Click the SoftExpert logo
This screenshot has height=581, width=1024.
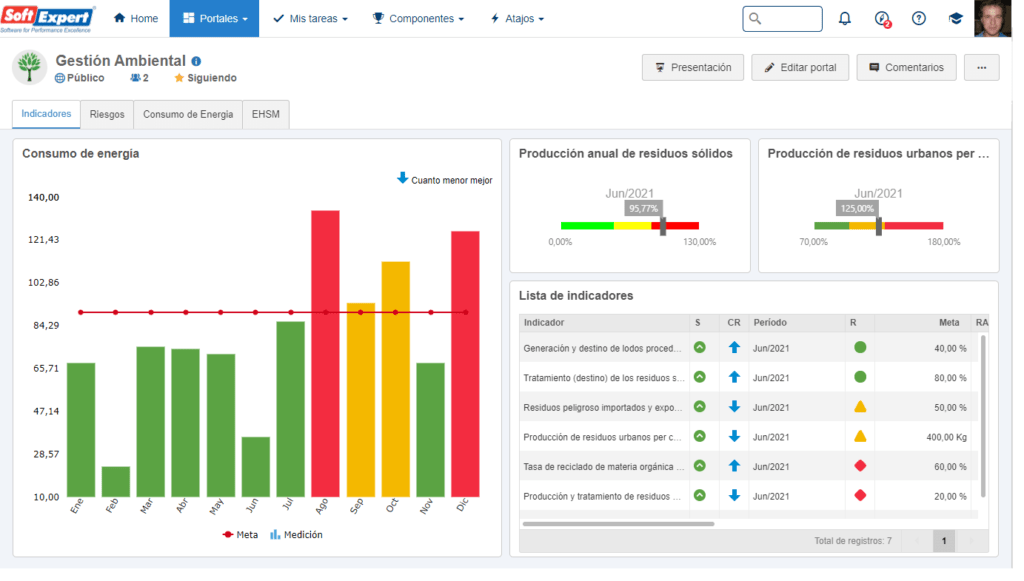[x=48, y=18]
